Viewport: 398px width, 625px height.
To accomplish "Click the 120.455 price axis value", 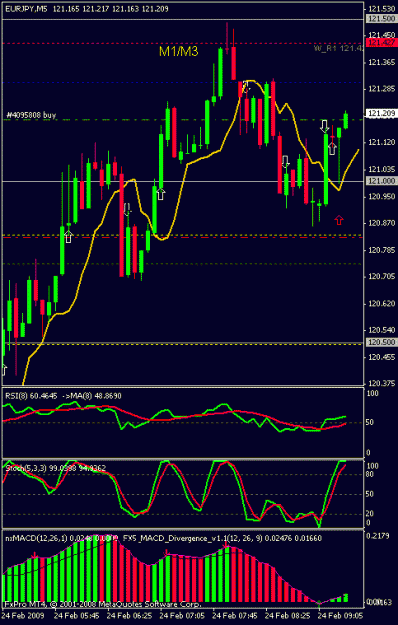I will point(381,358).
